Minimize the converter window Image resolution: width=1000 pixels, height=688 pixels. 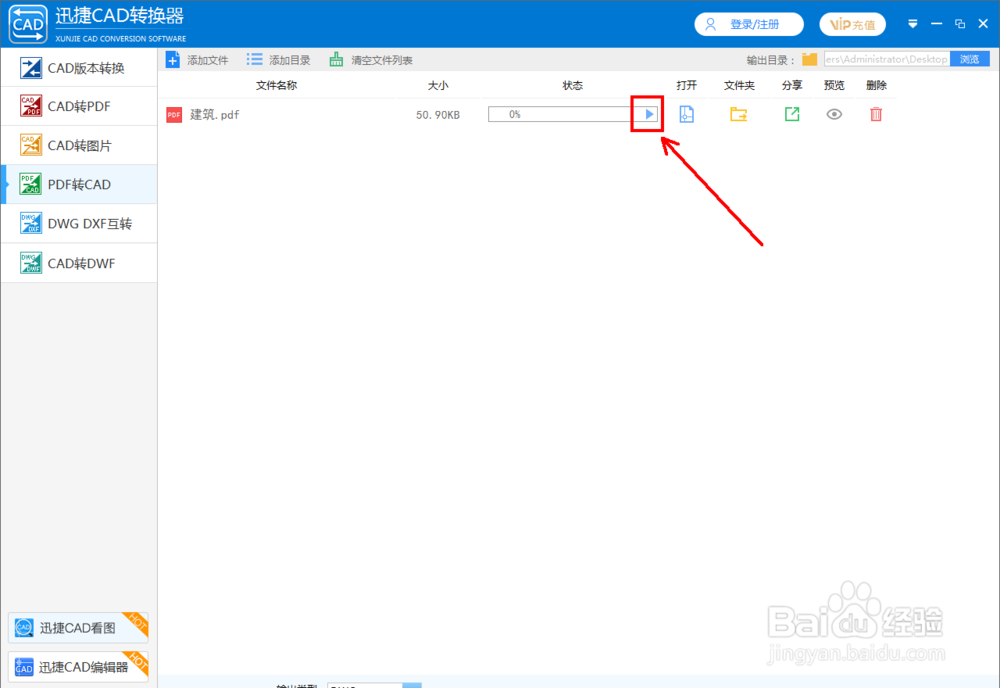(936, 24)
